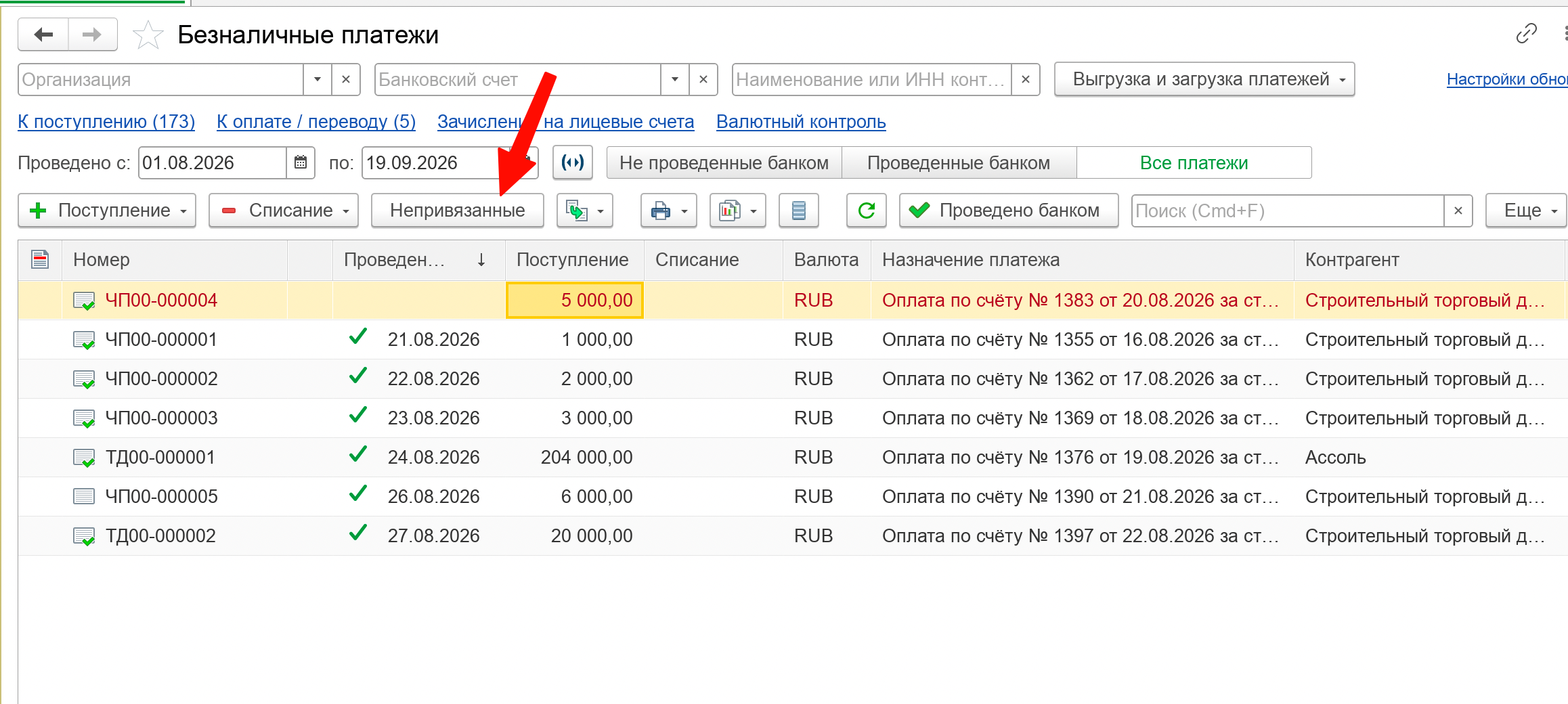Select the Ассоль counterparty cell
Viewport: 1568px width, 704px height.
click(1431, 458)
